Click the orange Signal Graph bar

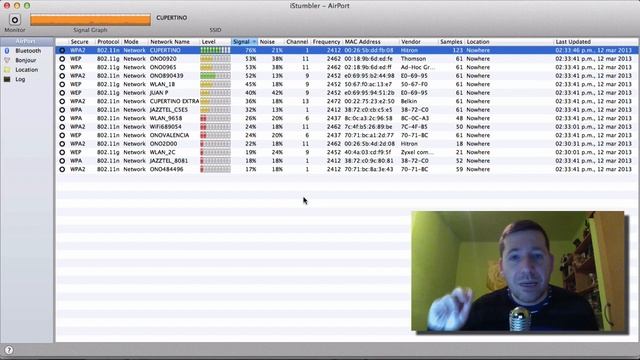[90, 19]
